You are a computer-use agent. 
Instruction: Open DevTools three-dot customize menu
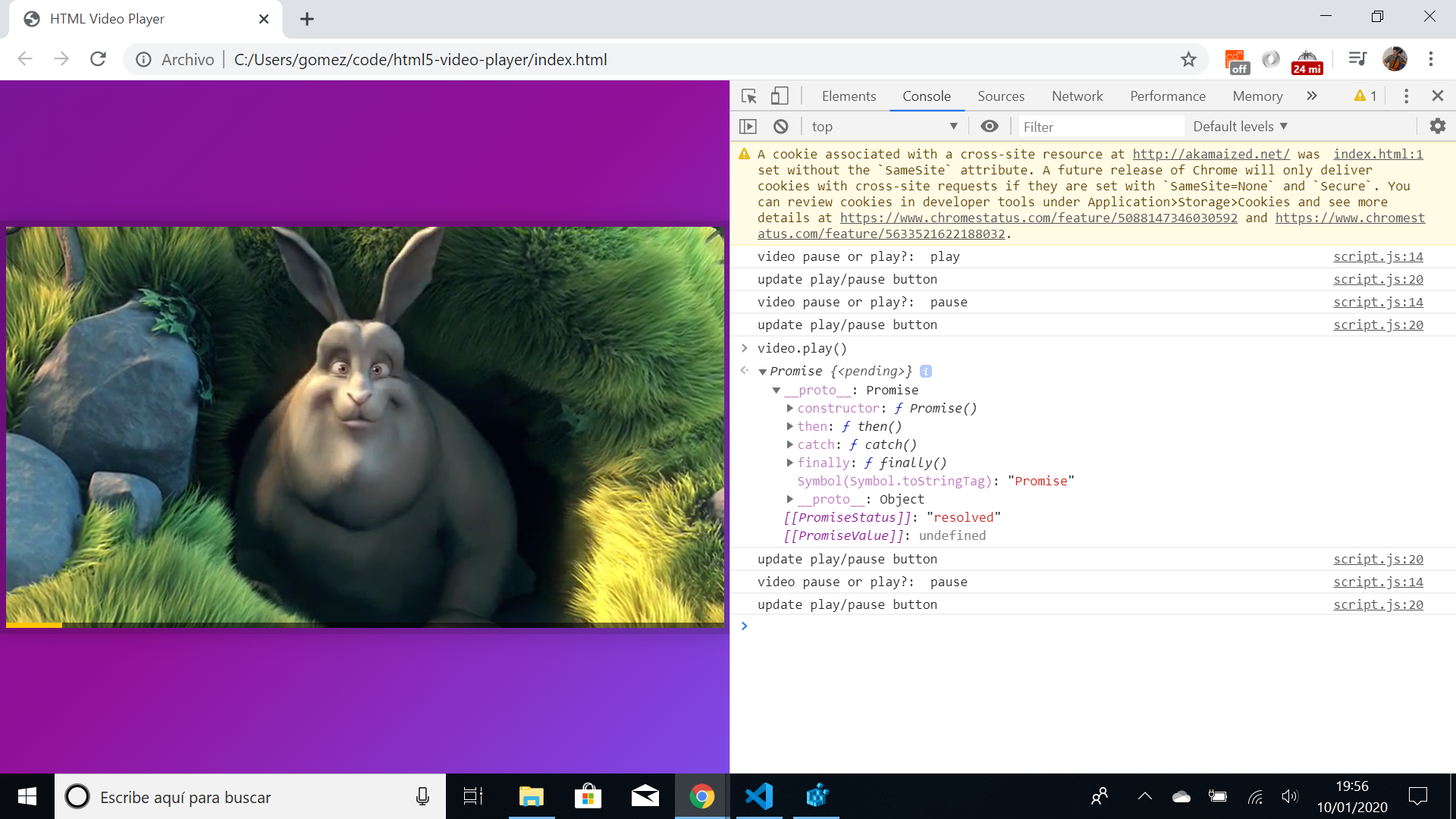click(1406, 96)
